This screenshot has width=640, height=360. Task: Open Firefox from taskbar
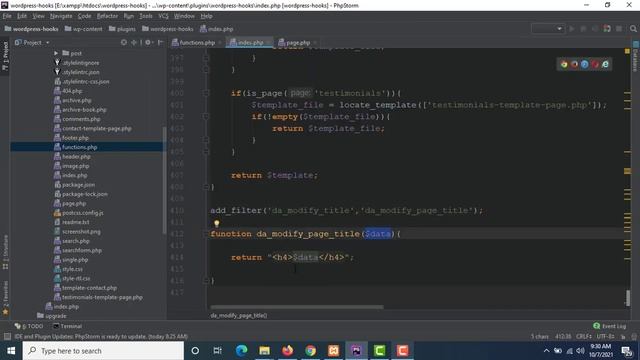click(287, 351)
